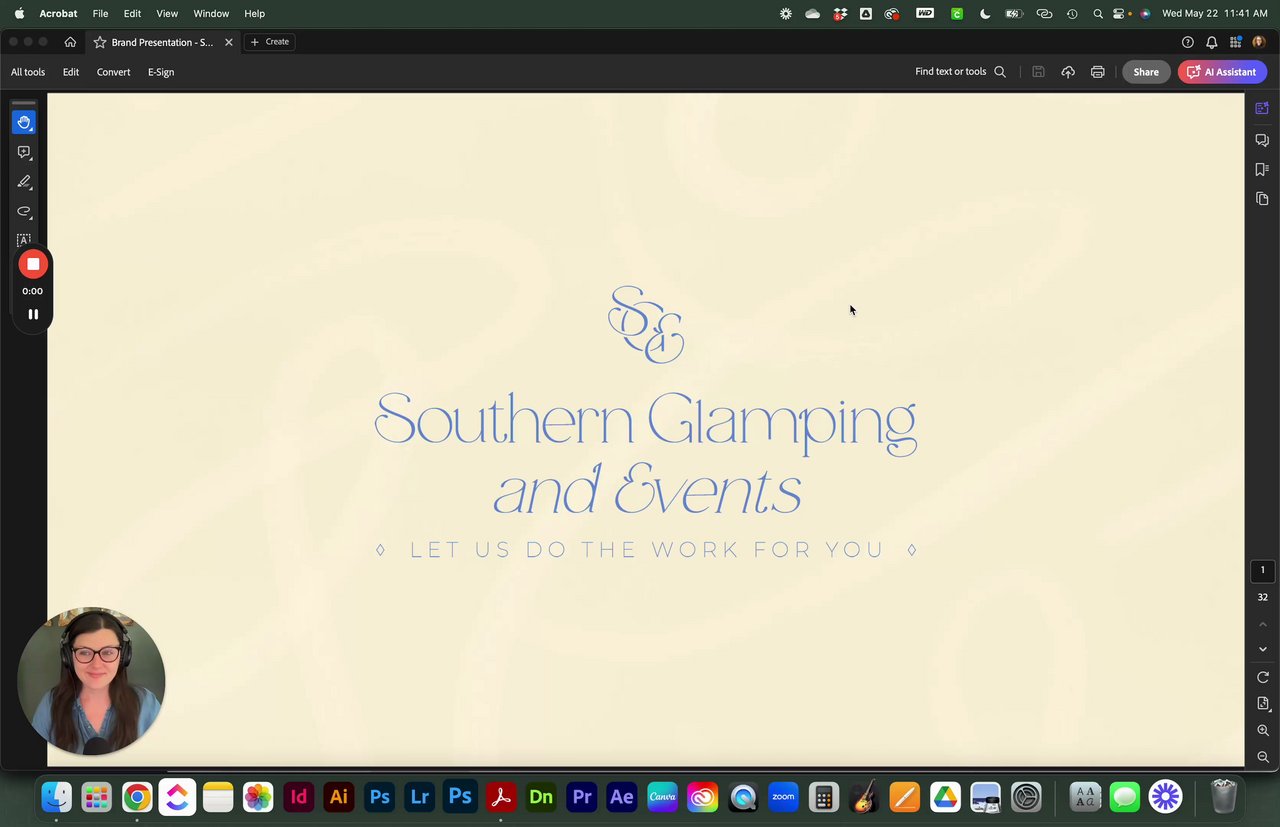1280x827 pixels.
Task: Open the user profile avatar
Action: click(x=1259, y=42)
